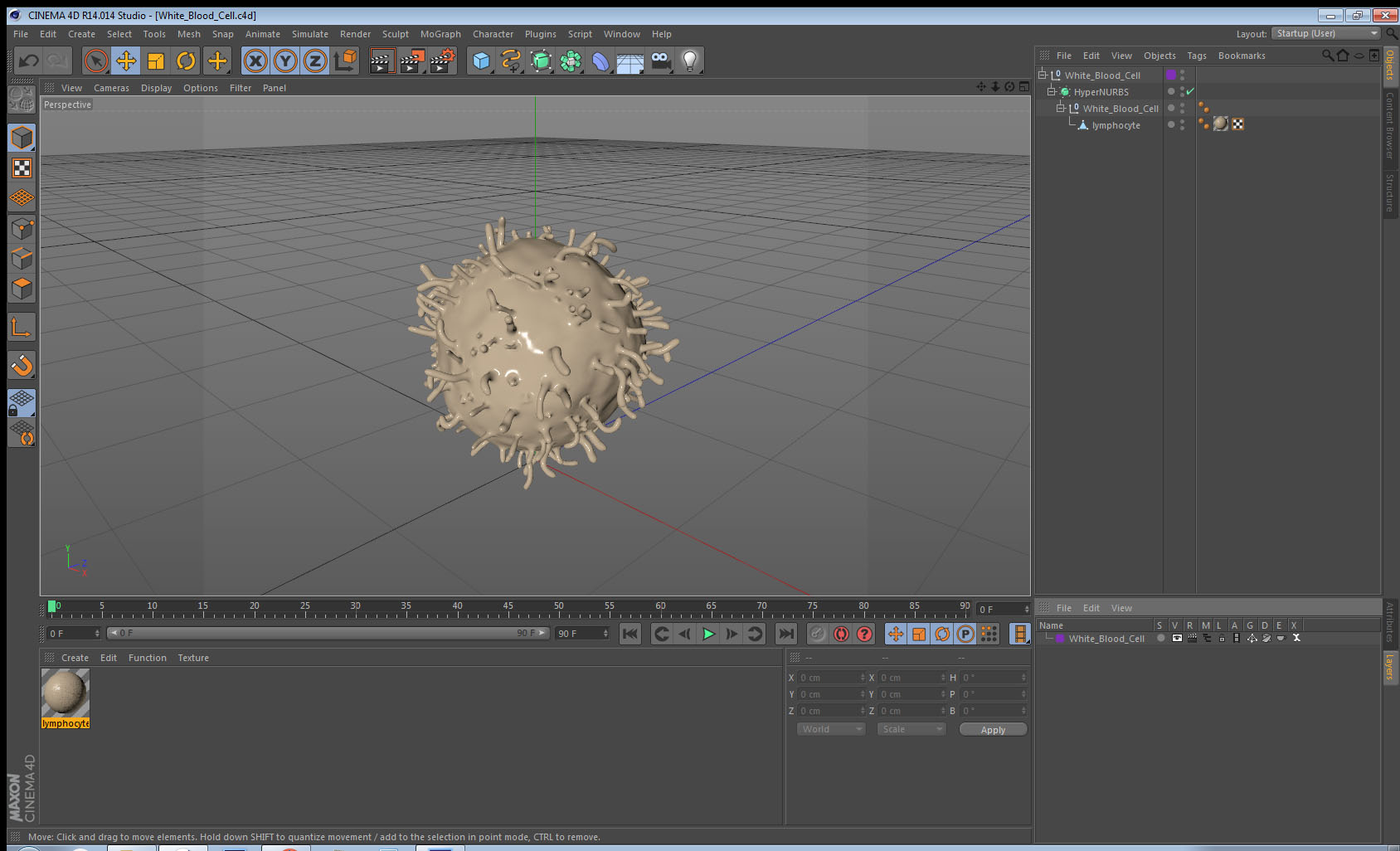Select the Rotate tool
The width and height of the screenshot is (1400, 851).
(x=186, y=61)
